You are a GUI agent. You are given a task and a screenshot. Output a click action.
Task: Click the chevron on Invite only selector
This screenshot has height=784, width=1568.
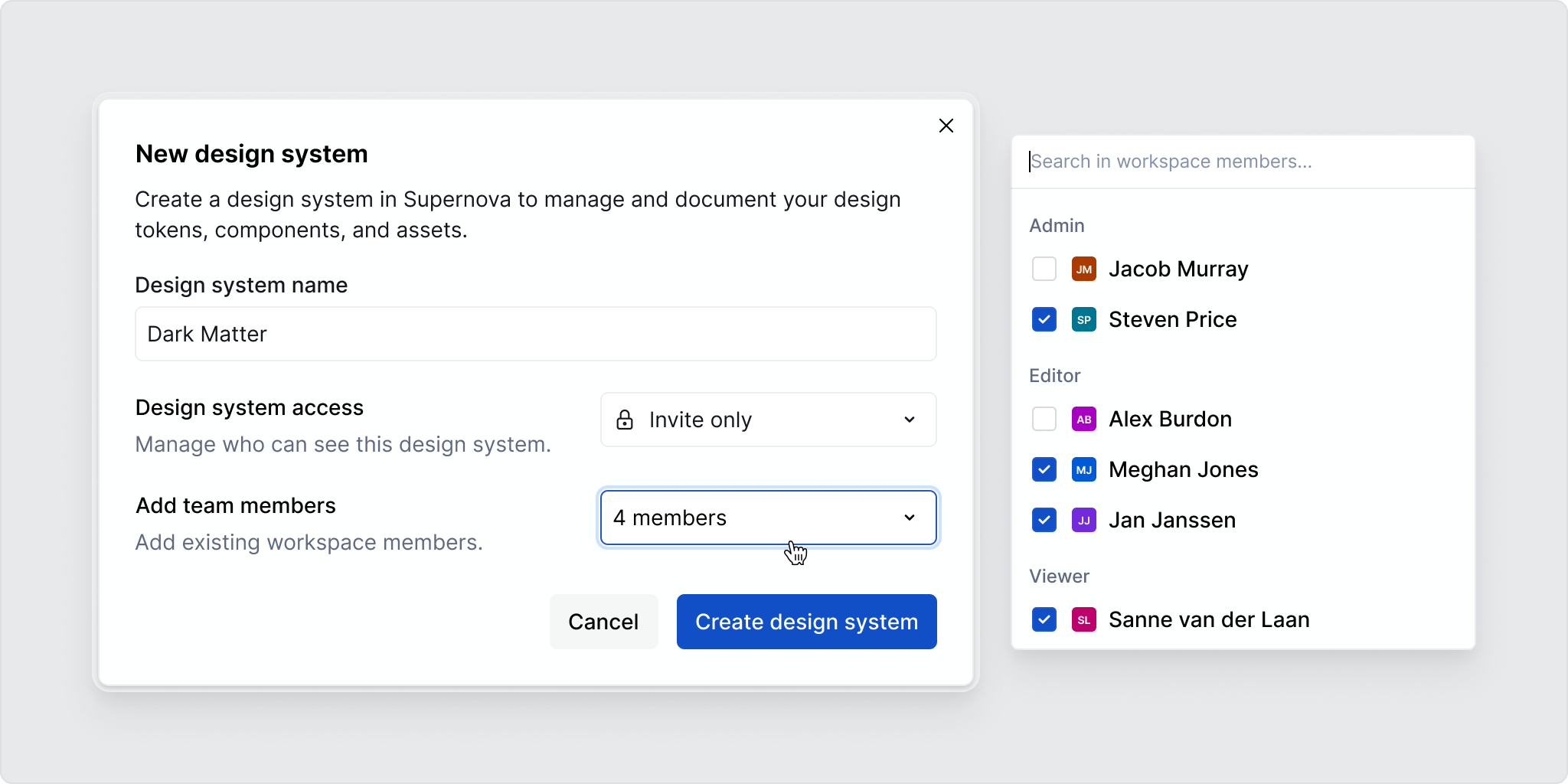tap(910, 420)
